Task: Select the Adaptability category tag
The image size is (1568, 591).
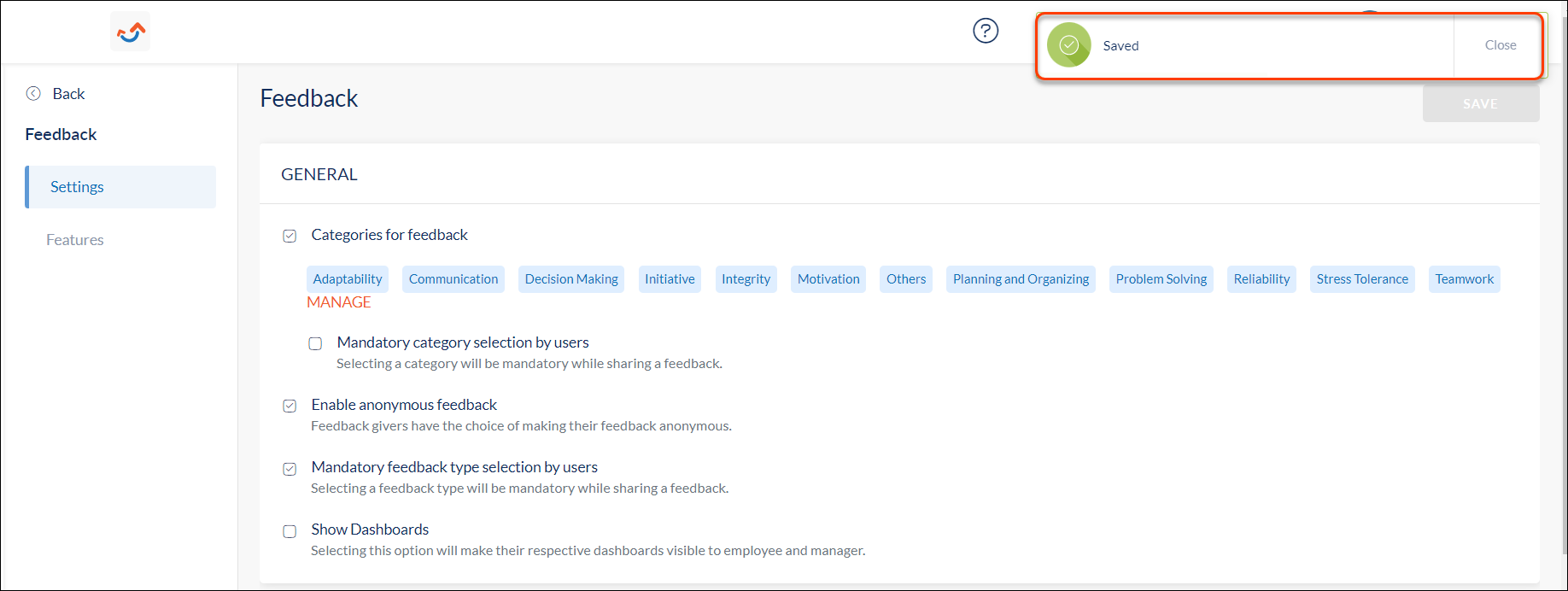Action: pos(348,279)
